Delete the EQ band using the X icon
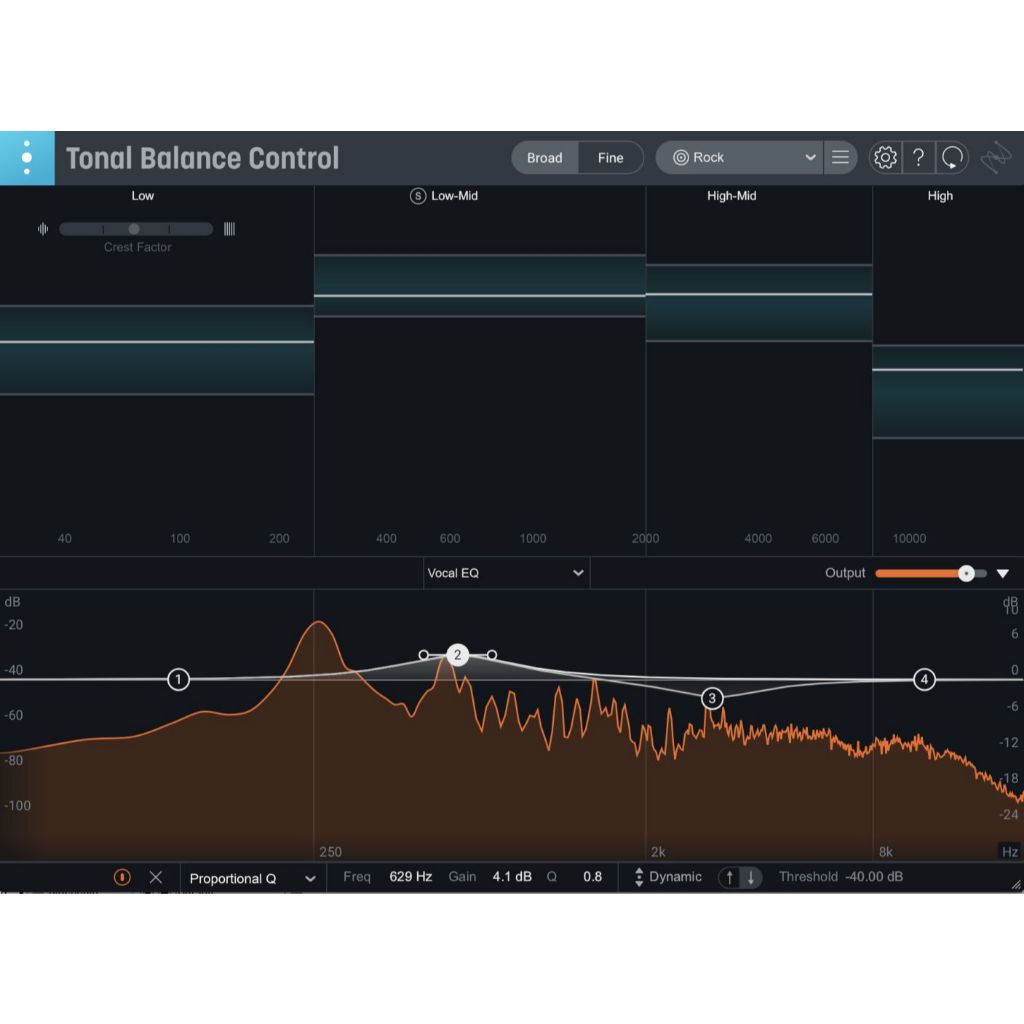This screenshot has width=1024, height=1024. coord(156,877)
